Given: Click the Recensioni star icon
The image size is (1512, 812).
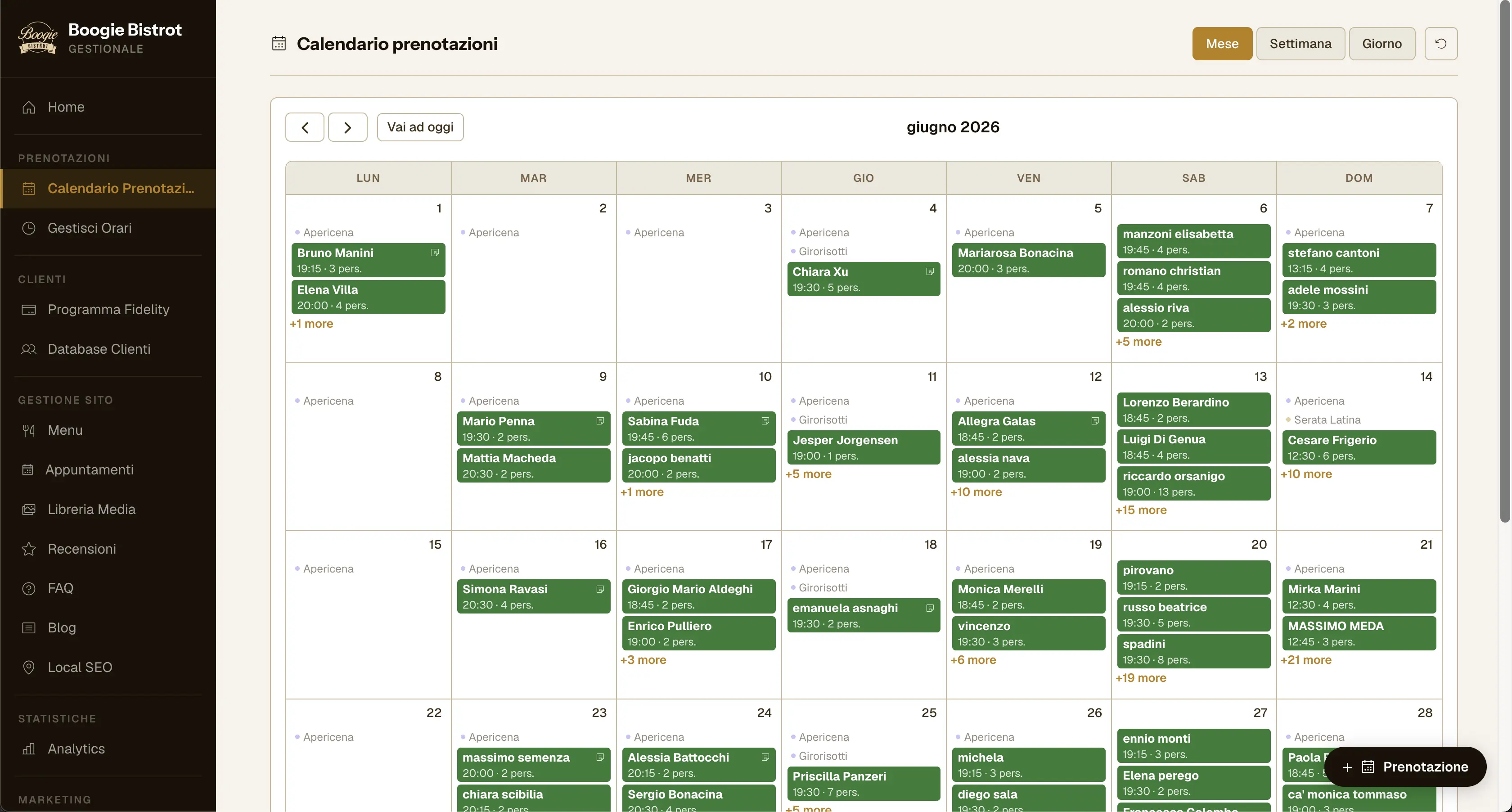Looking at the screenshot, I should coord(29,549).
